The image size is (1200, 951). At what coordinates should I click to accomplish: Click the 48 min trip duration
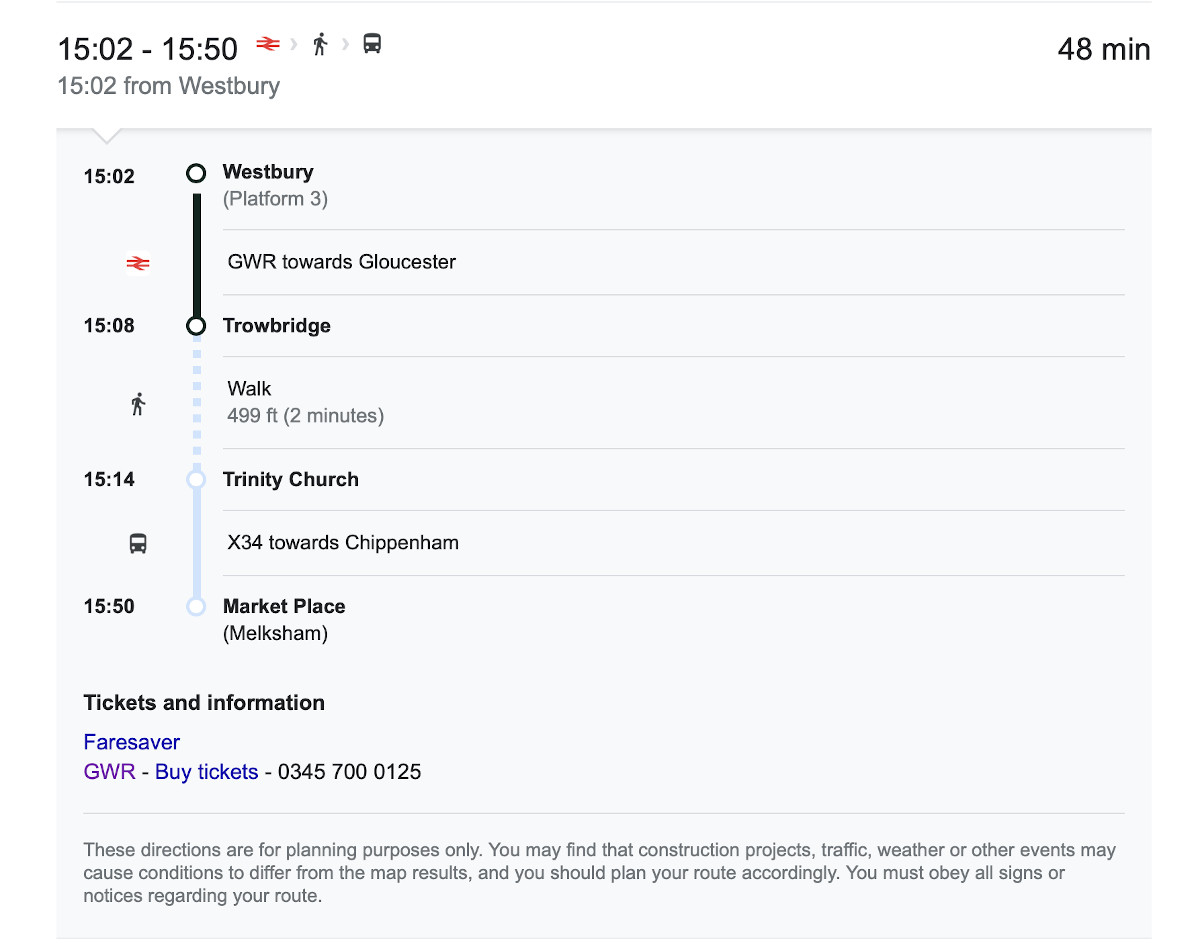point(1104,50)
